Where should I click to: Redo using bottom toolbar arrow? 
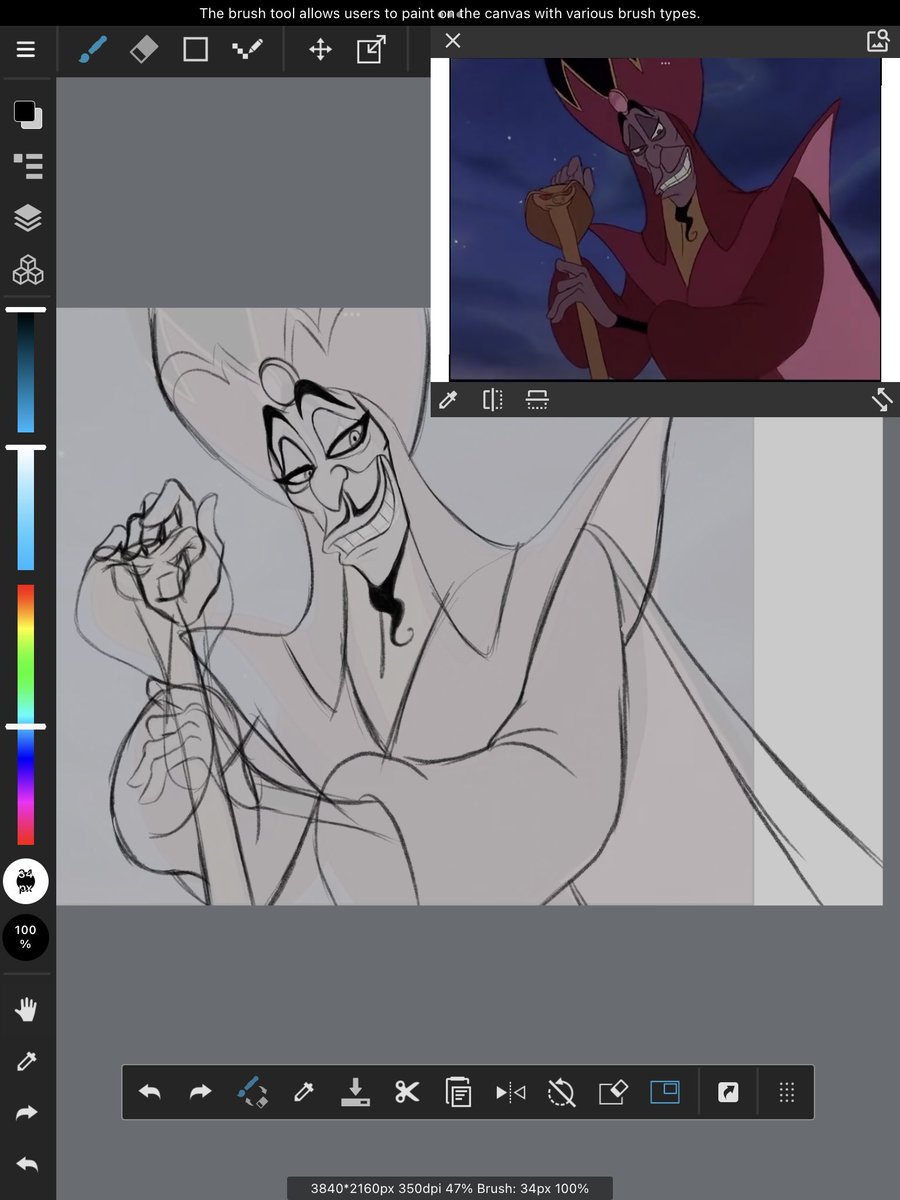click(x=201, y=1092)
